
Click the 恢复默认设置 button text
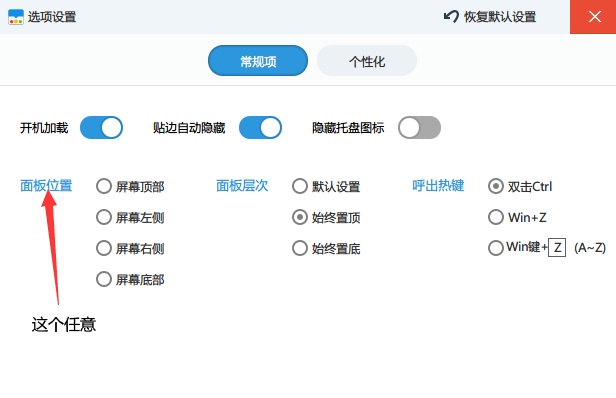click(500, 17)
